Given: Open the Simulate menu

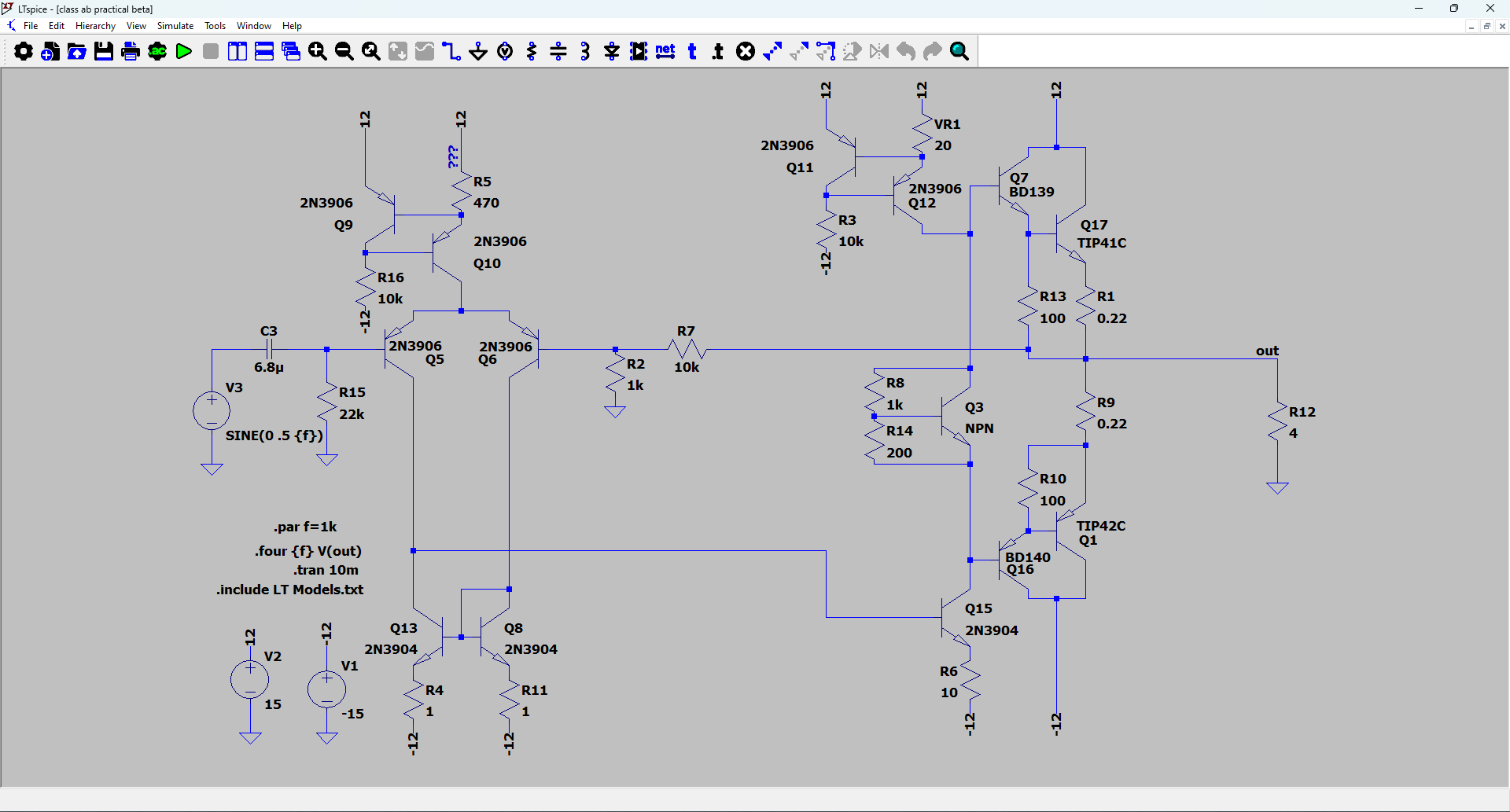Looking at the screenshot, I should [175, 26].
